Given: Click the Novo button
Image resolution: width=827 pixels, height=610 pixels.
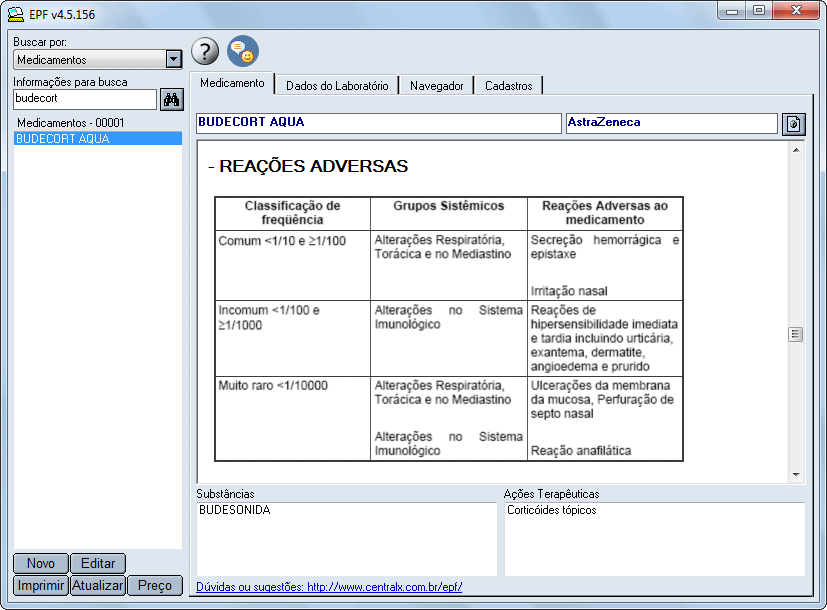Looking at the screenshot, I should click(x=41, y=564).
